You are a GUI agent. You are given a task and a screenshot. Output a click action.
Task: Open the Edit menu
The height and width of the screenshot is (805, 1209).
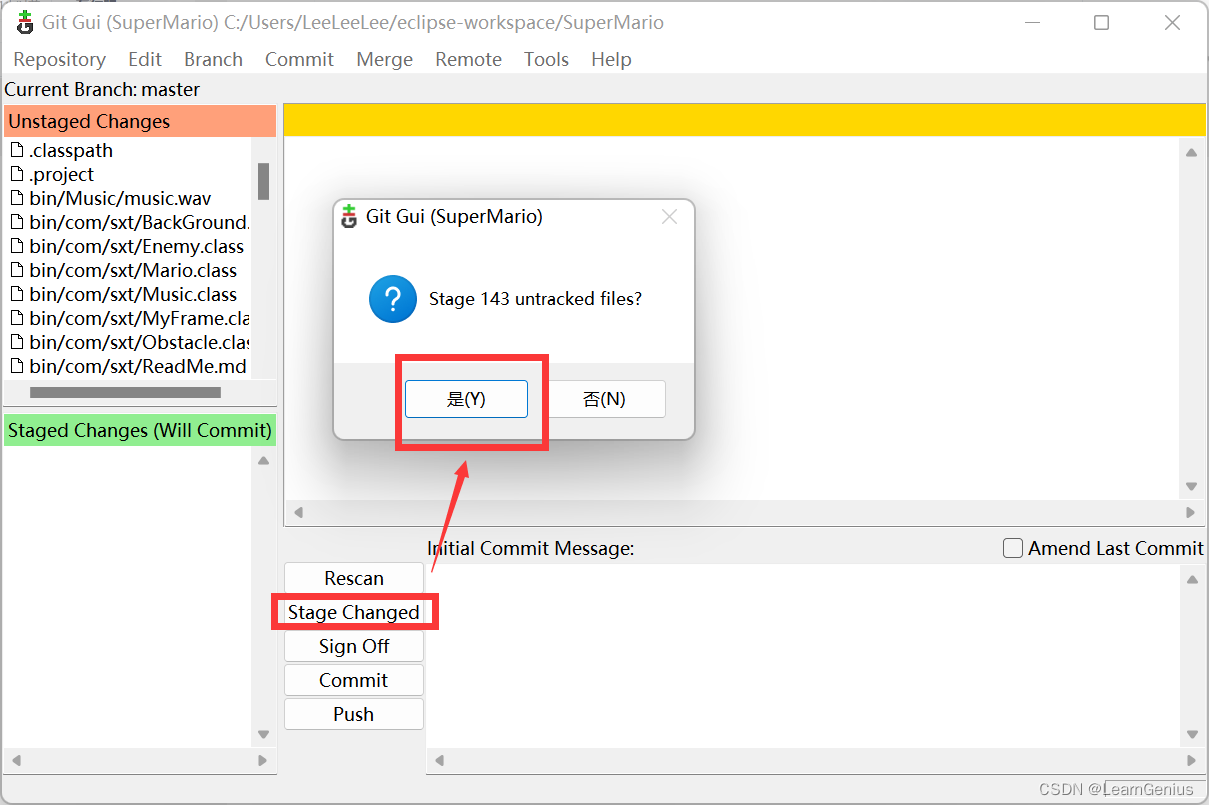tap(145, 59)
